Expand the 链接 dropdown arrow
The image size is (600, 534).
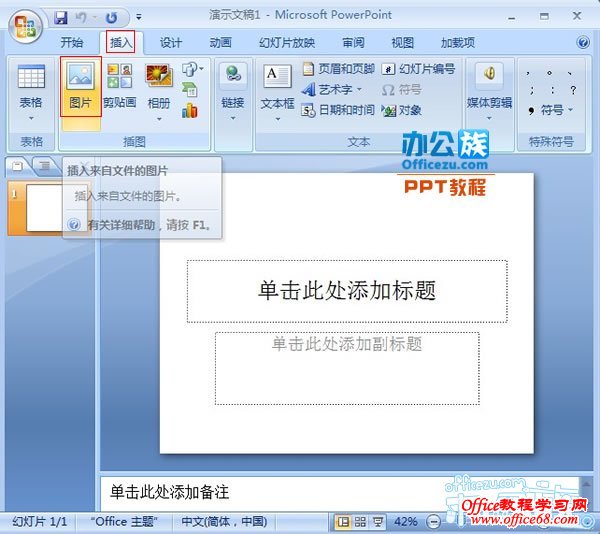233,118
